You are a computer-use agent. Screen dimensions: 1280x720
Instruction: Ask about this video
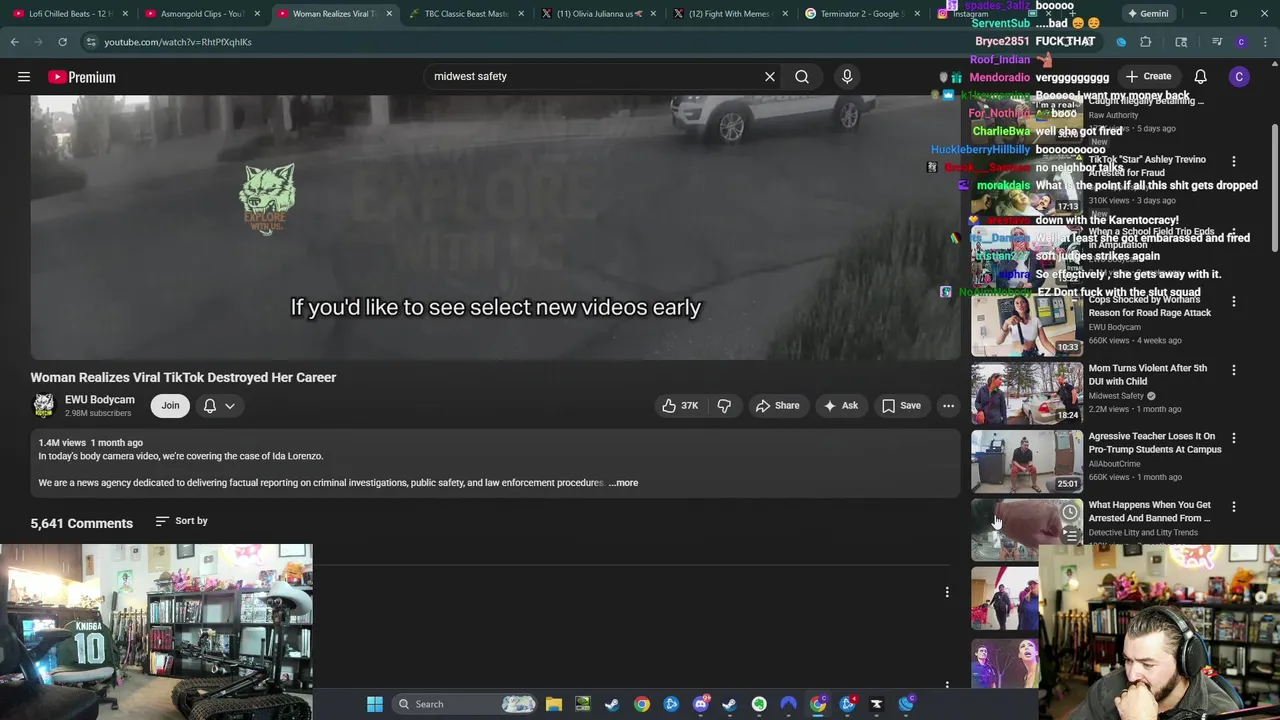840,405
